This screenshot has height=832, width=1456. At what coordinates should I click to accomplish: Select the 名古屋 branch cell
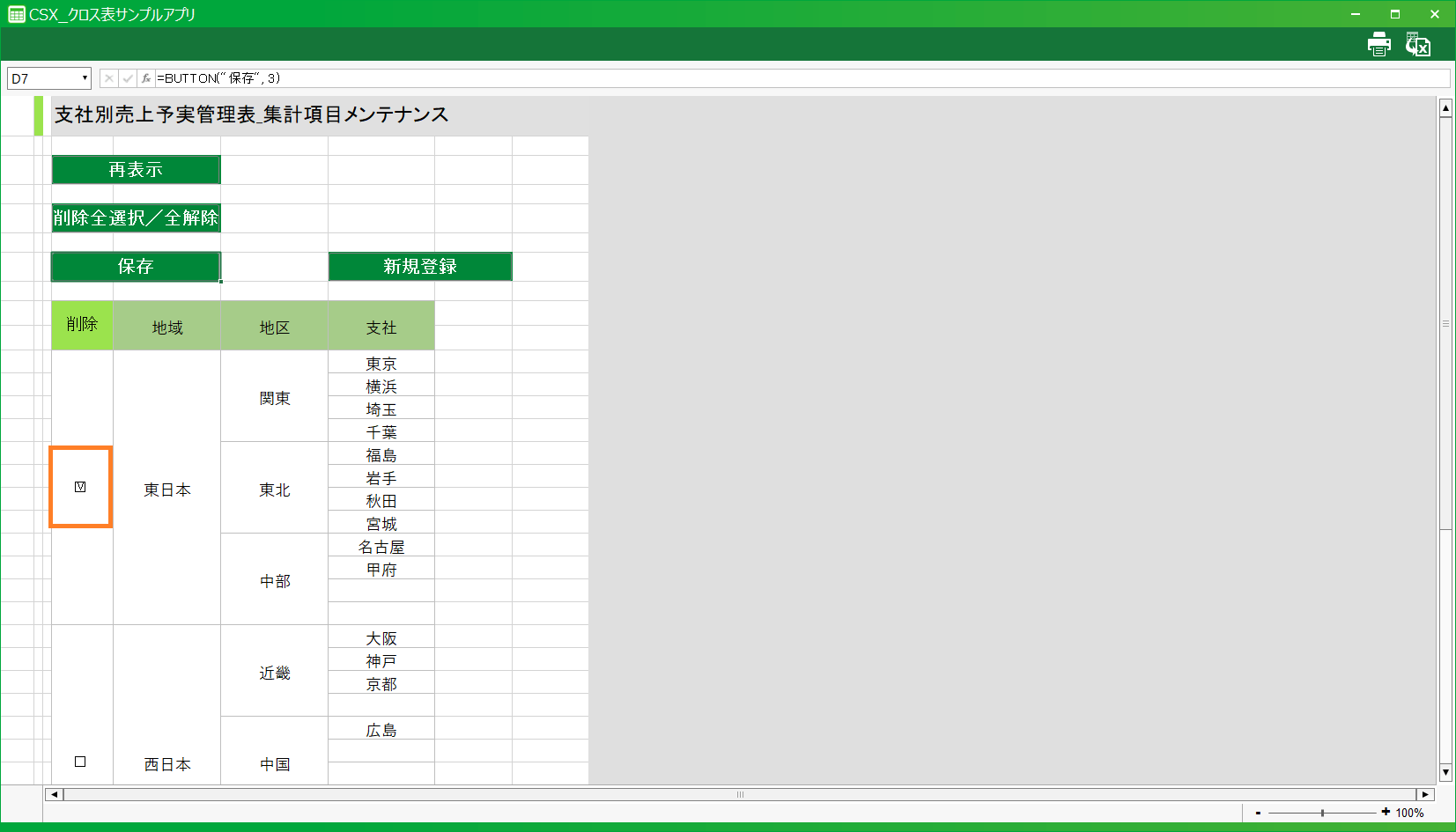pyautogui.click(x=381, y=547)
